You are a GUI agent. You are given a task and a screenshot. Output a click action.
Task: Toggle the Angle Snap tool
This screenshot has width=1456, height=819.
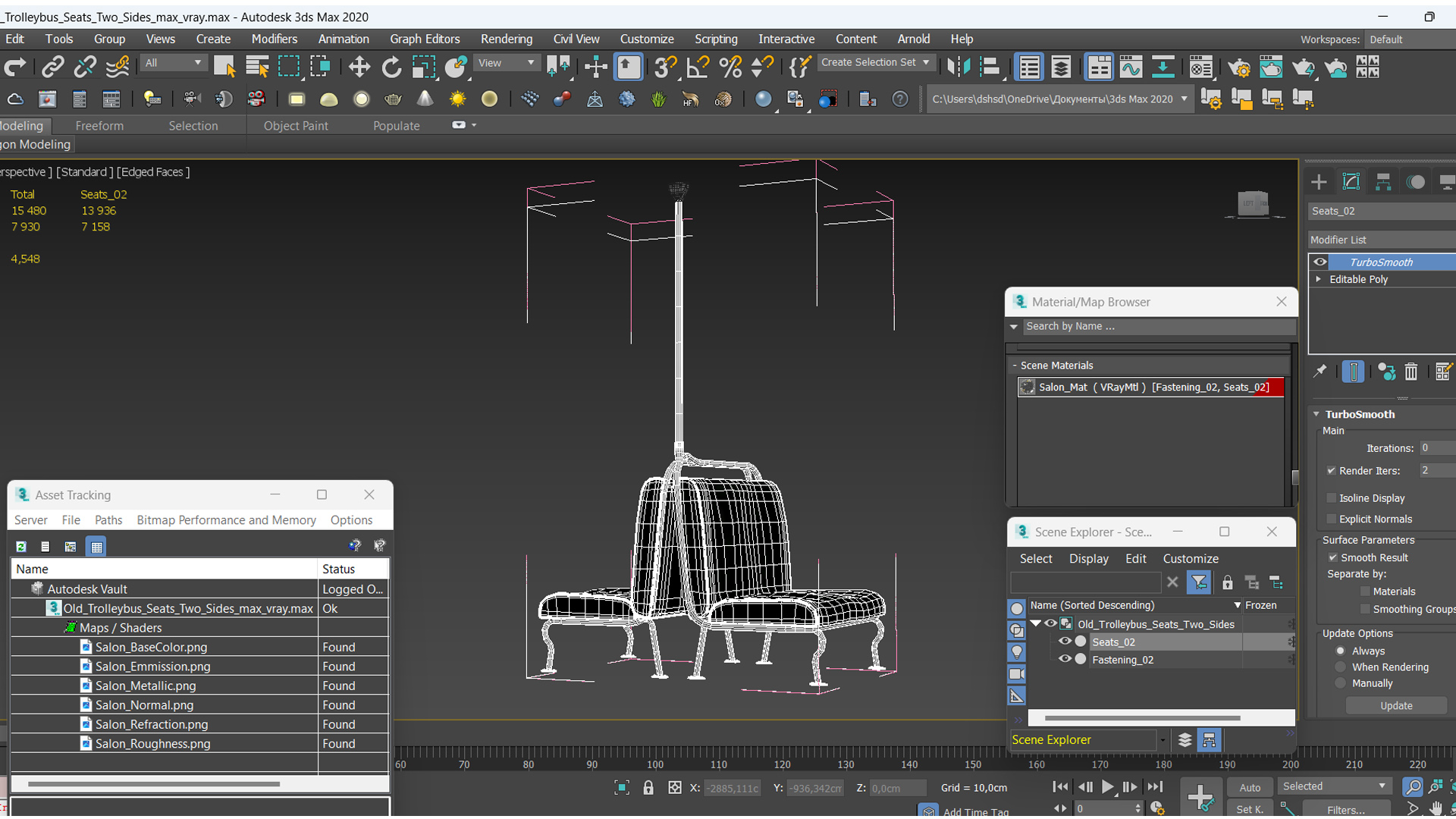coord(698,67)
